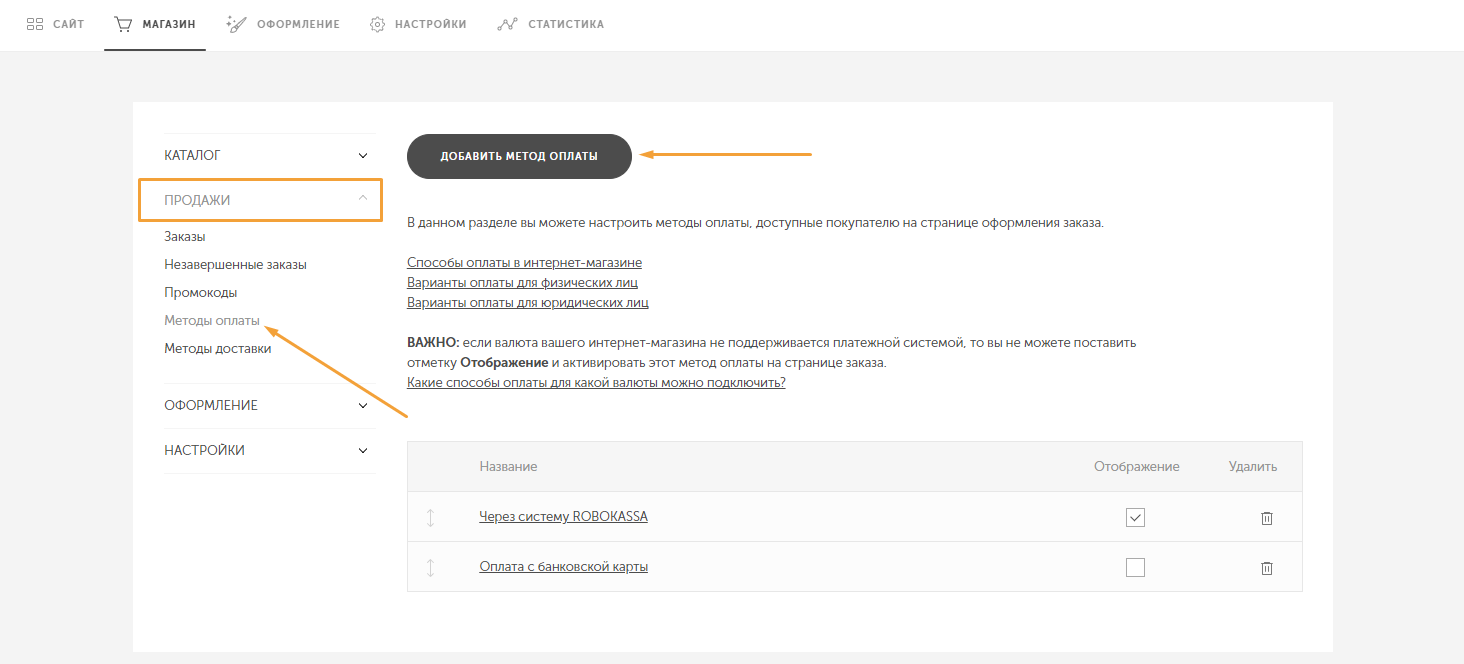Open the САЙТ top tab

tap(55, 24)
